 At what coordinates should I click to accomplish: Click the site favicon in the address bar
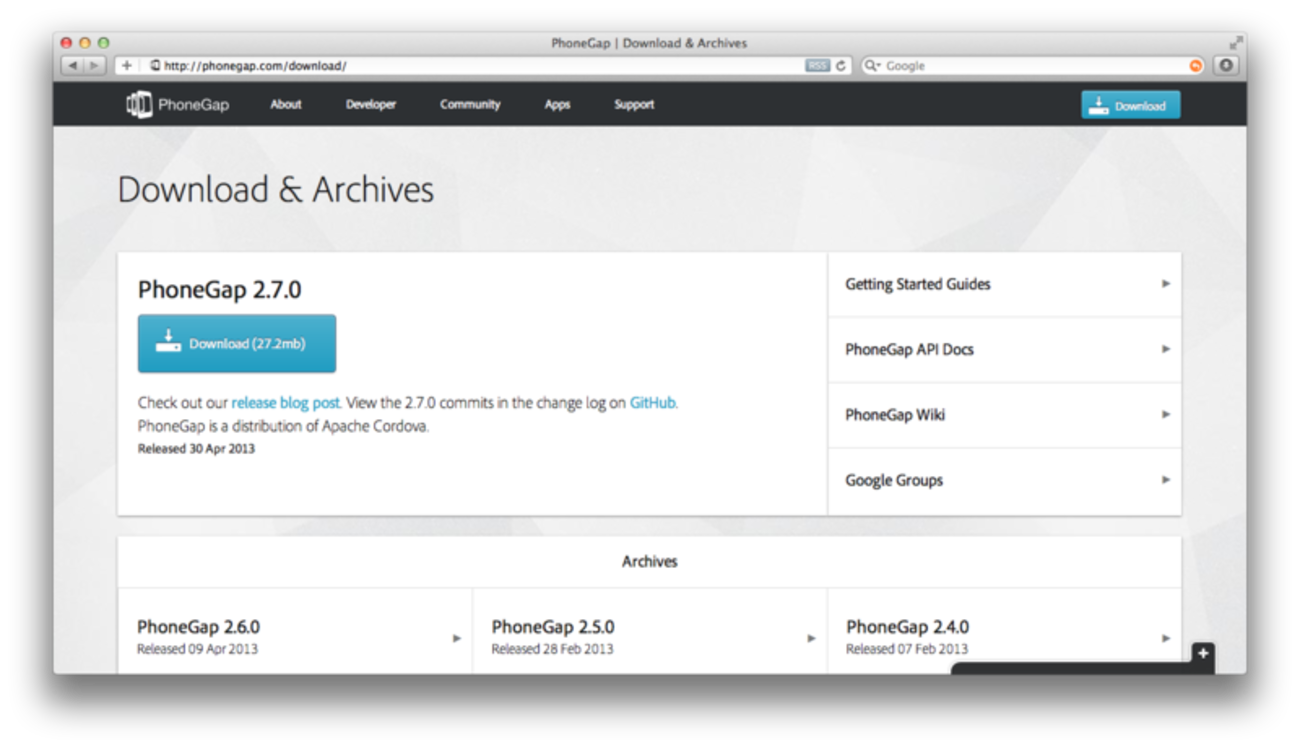pos(155,66)
